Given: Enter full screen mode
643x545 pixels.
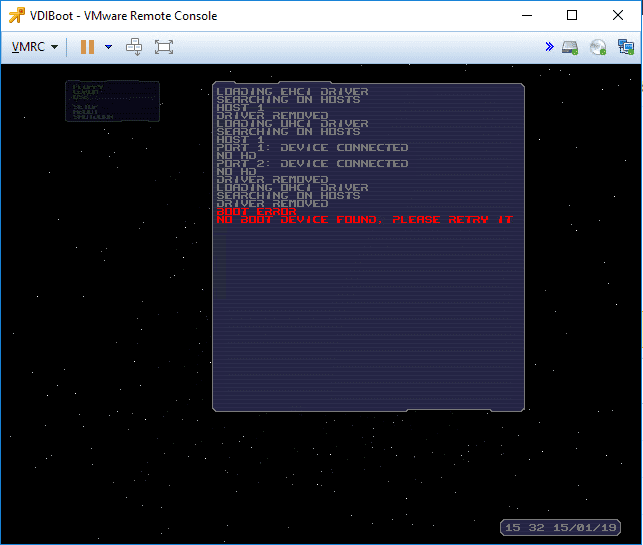Looking at the screenshot, I should [x=164, y=47].
